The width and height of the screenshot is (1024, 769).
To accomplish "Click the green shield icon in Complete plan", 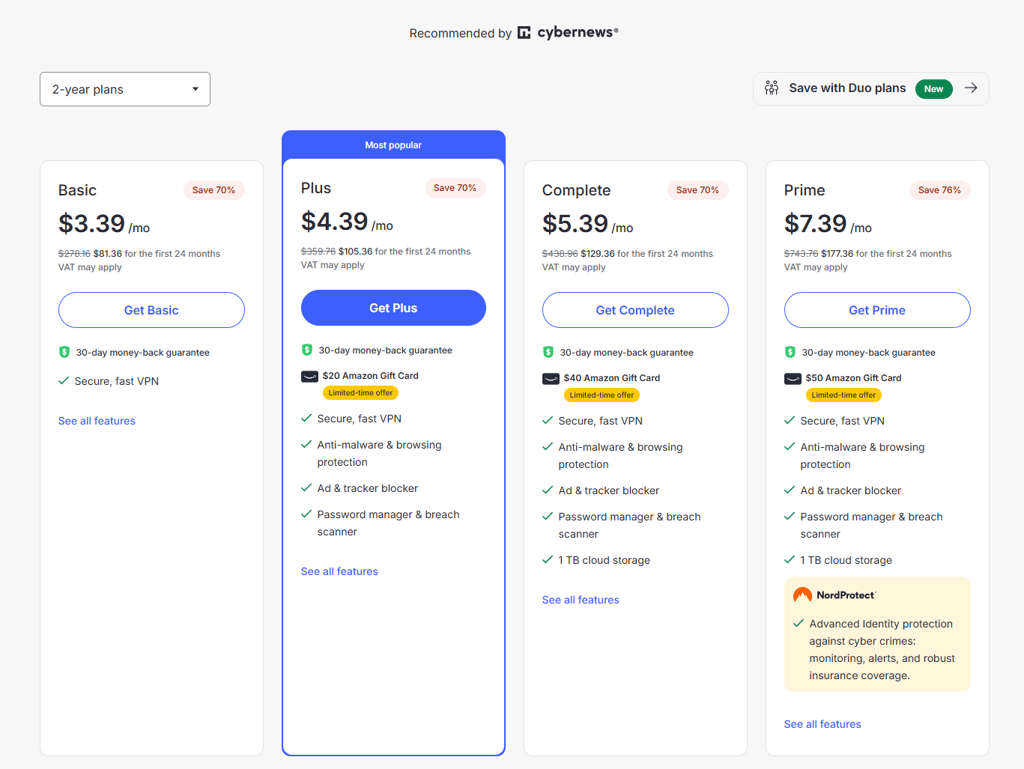I will click(x=548, y=353).
